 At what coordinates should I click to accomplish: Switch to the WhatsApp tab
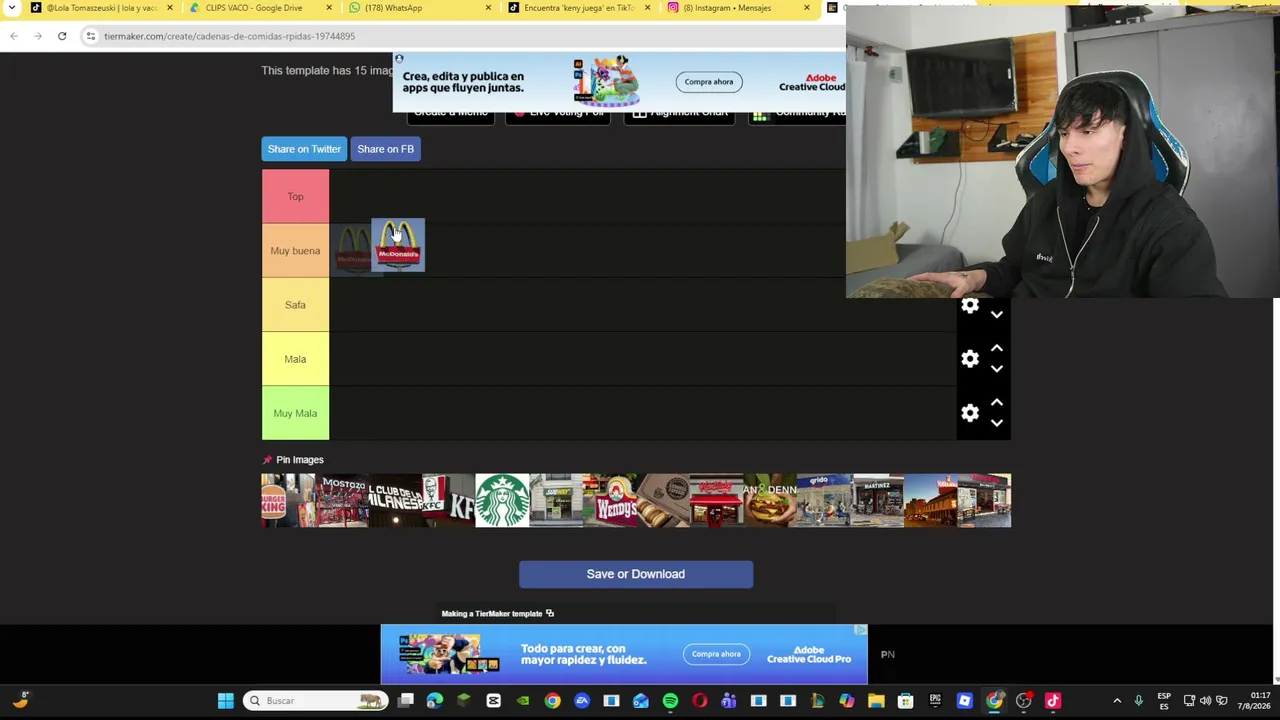(x=411, y=8)
